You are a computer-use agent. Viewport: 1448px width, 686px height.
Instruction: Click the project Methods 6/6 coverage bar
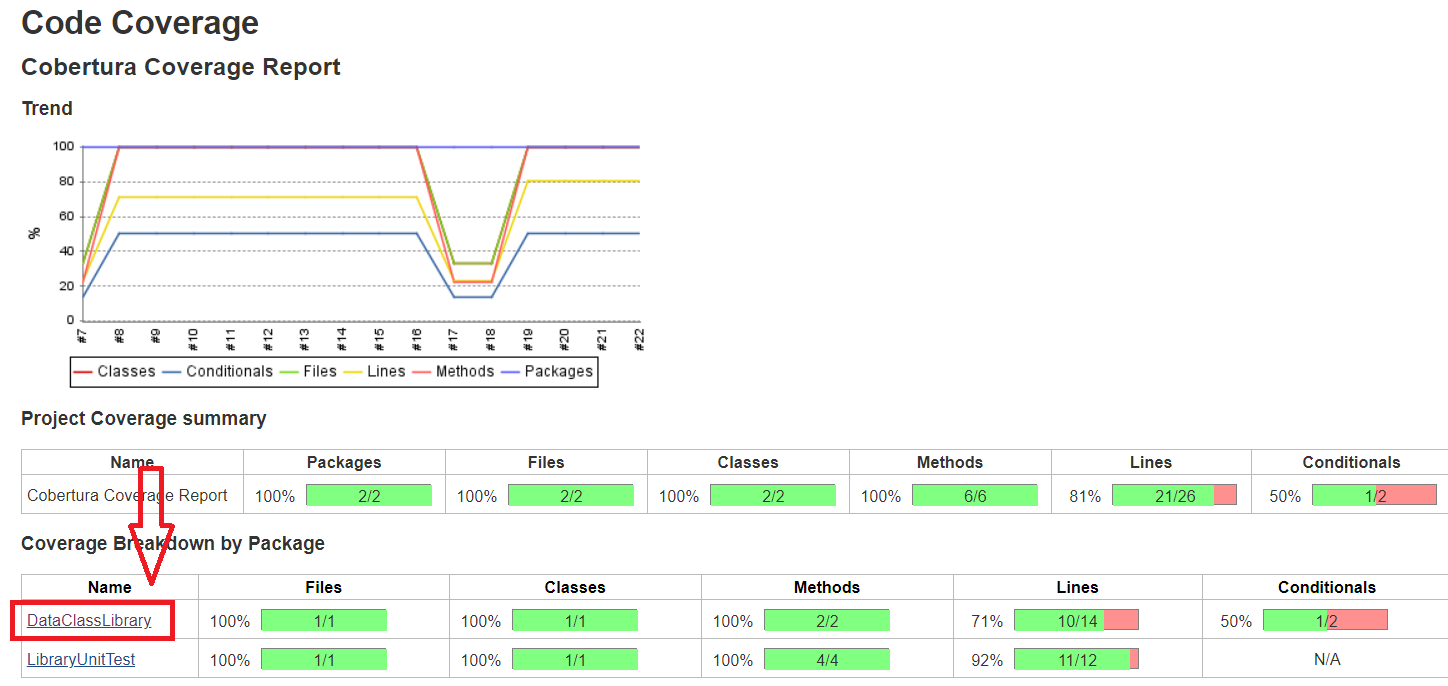(x=974, y=495)
